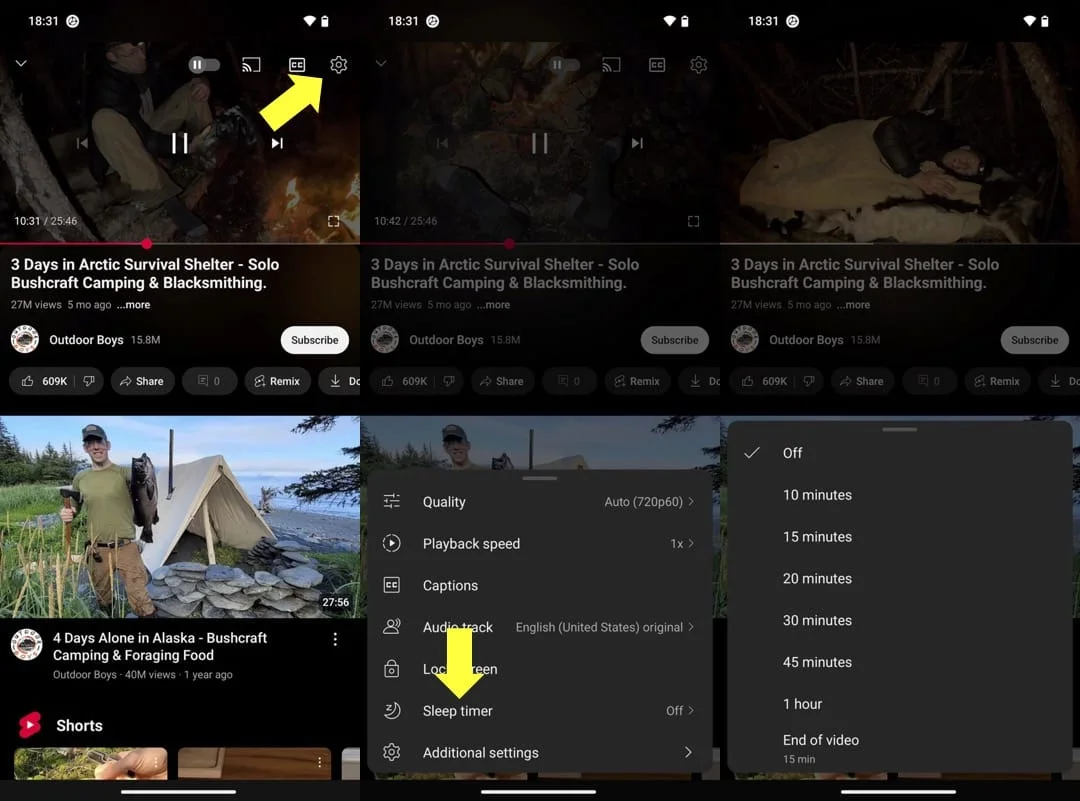Screen dimensions: 1080x801
Task: Open Outdoor Boys channel avatar in left screen
Action: click(25, 340)
